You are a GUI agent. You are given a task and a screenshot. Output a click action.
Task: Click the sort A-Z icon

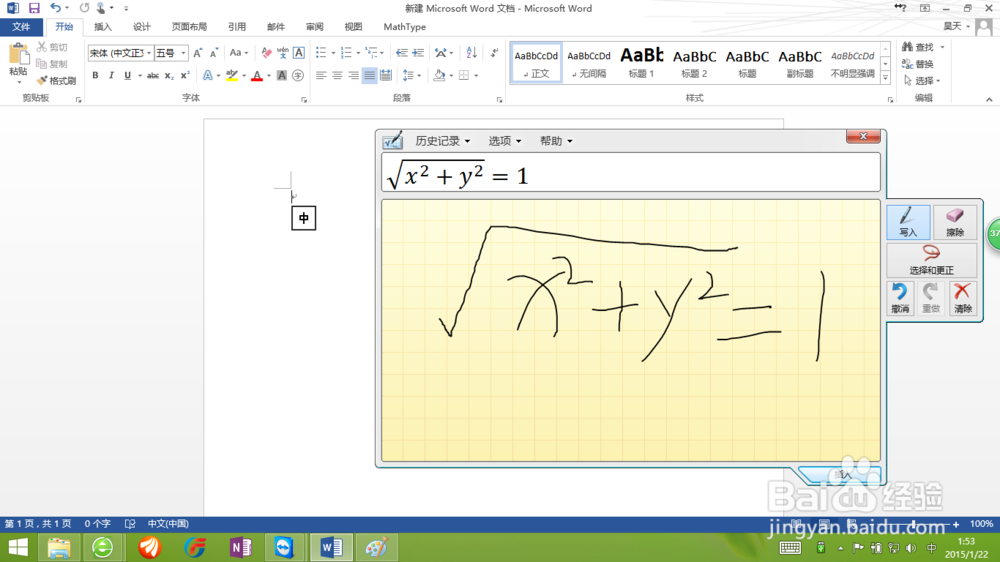[471, 53]
